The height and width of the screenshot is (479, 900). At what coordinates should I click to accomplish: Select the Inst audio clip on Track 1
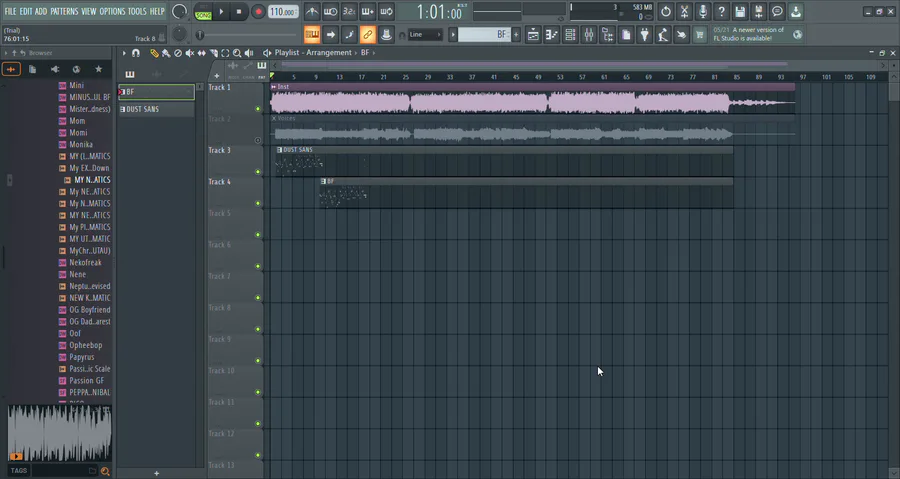pos(533,99)
